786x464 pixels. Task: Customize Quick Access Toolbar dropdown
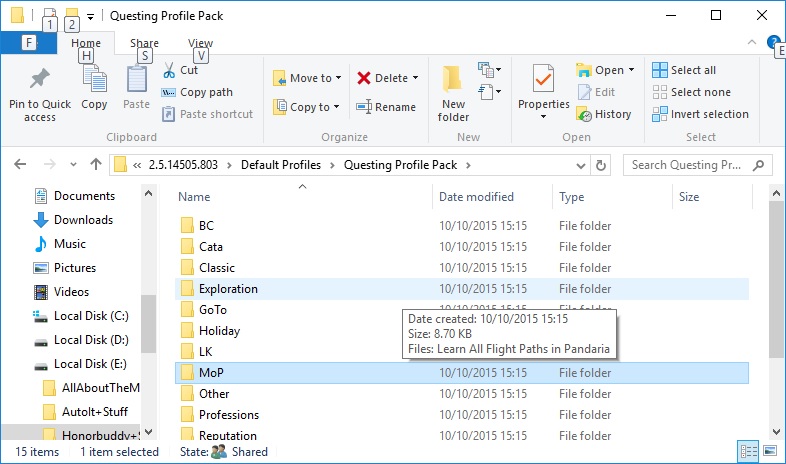(x=90, y=17)
